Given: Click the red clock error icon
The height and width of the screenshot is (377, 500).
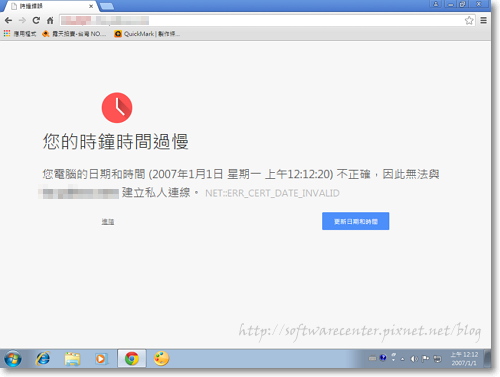Looking at the screenshot, I should pos(117,108).
